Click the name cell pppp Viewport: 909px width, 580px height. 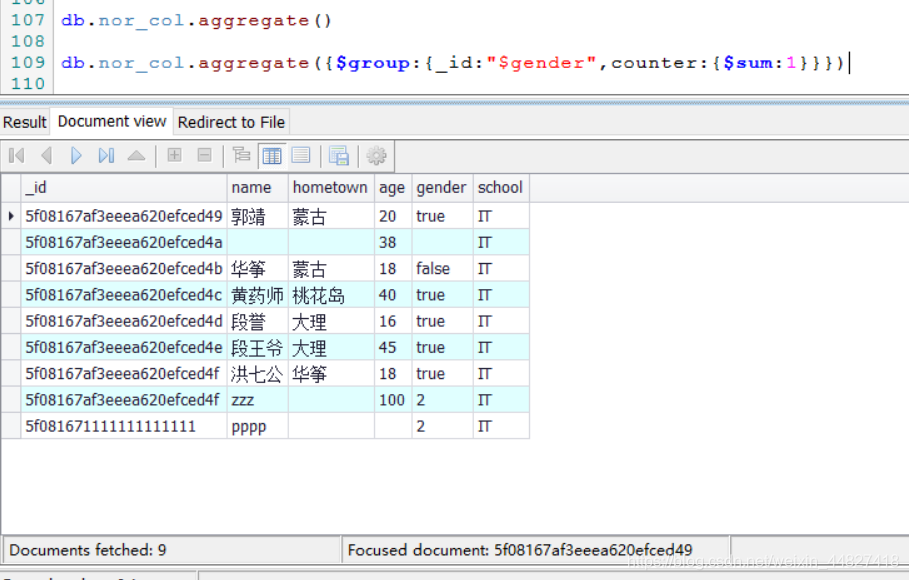(258, 426)
